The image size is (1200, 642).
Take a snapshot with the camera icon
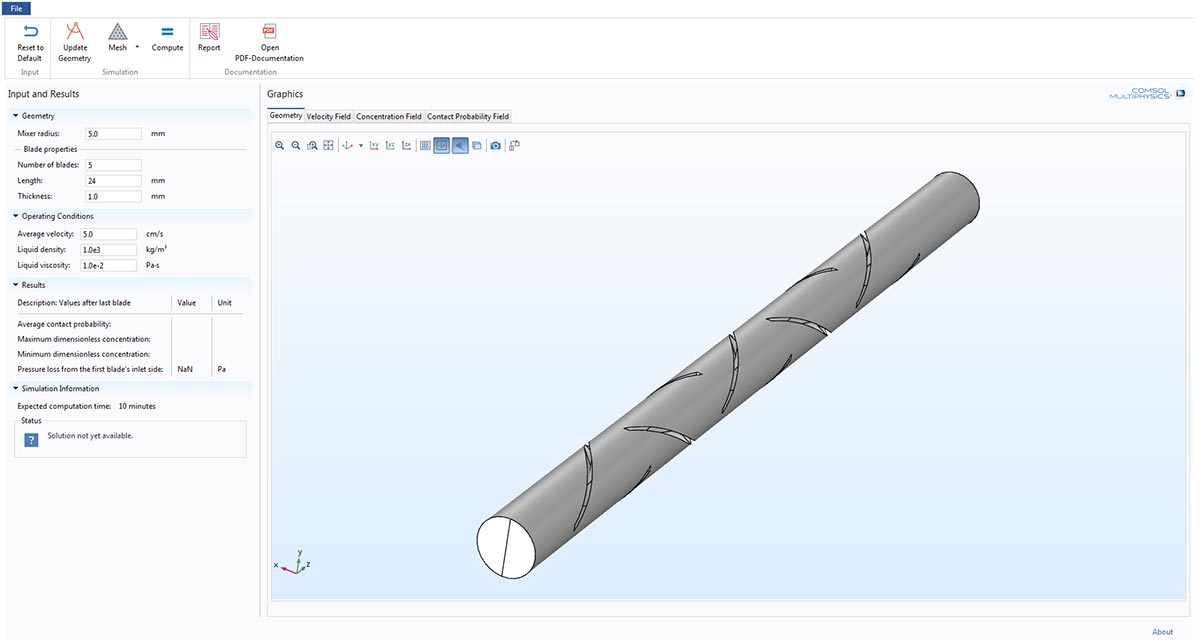pyautogui.click(x=495, y=146)
